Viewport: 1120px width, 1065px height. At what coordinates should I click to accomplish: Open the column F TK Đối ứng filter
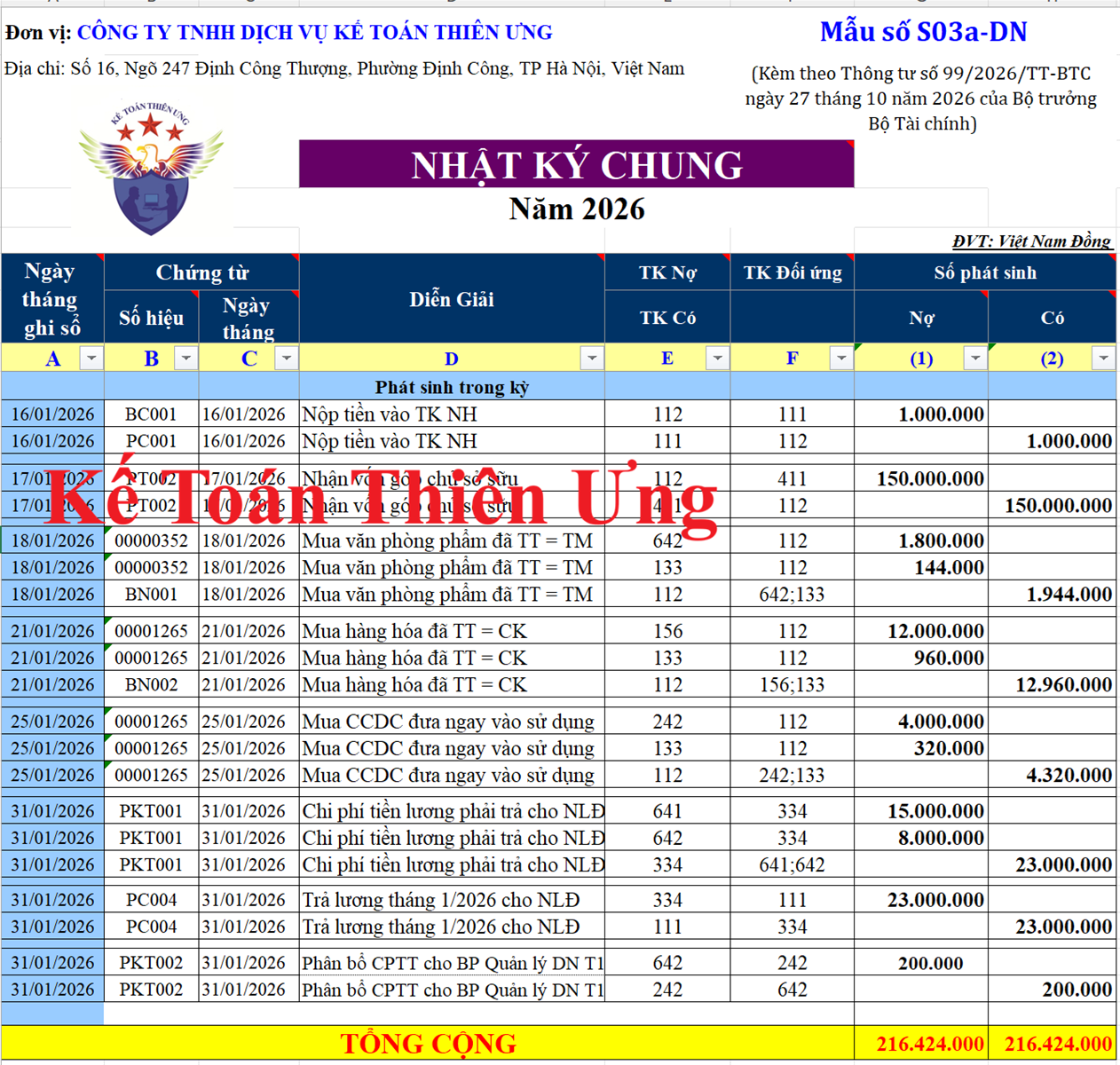coord(840,358)
